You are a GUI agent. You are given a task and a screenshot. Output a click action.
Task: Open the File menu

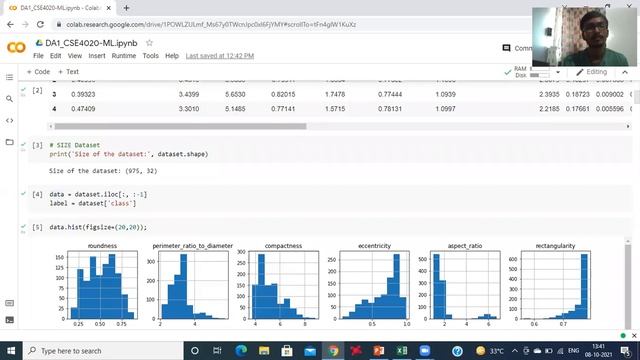click(38, 56)
